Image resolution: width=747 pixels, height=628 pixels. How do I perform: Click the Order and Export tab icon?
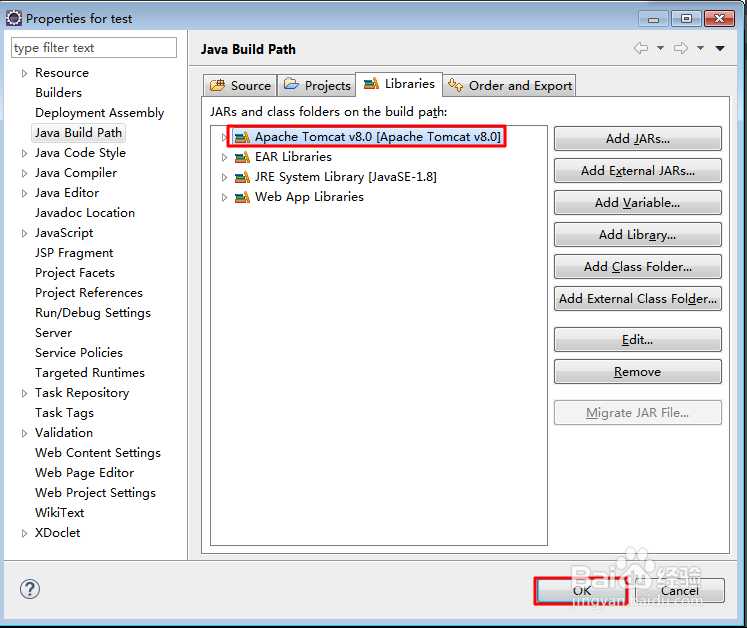(455, 85)
